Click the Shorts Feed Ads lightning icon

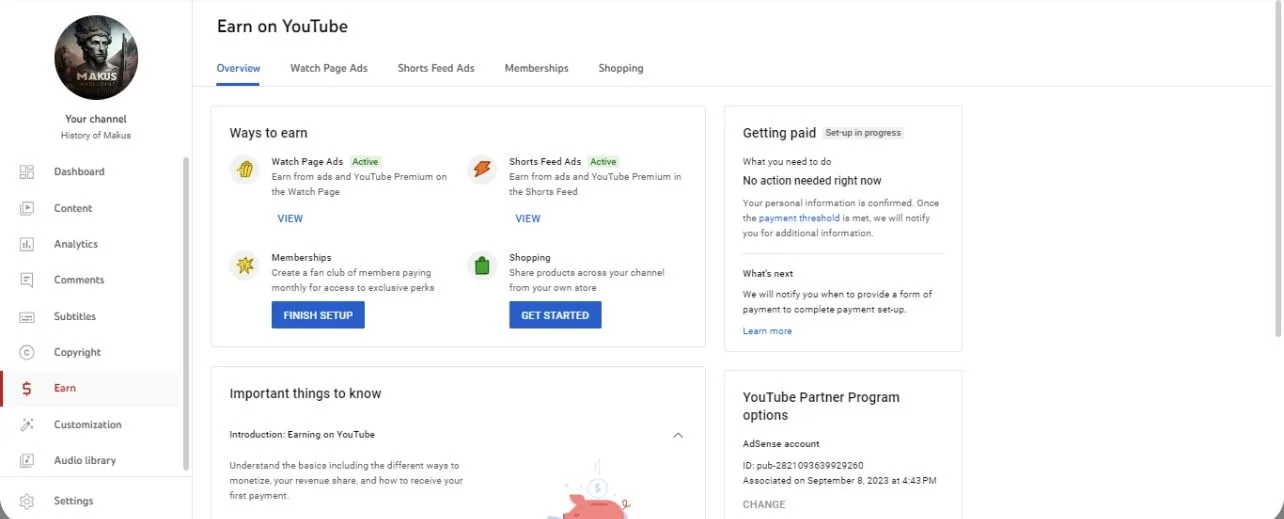pos(482,169)
